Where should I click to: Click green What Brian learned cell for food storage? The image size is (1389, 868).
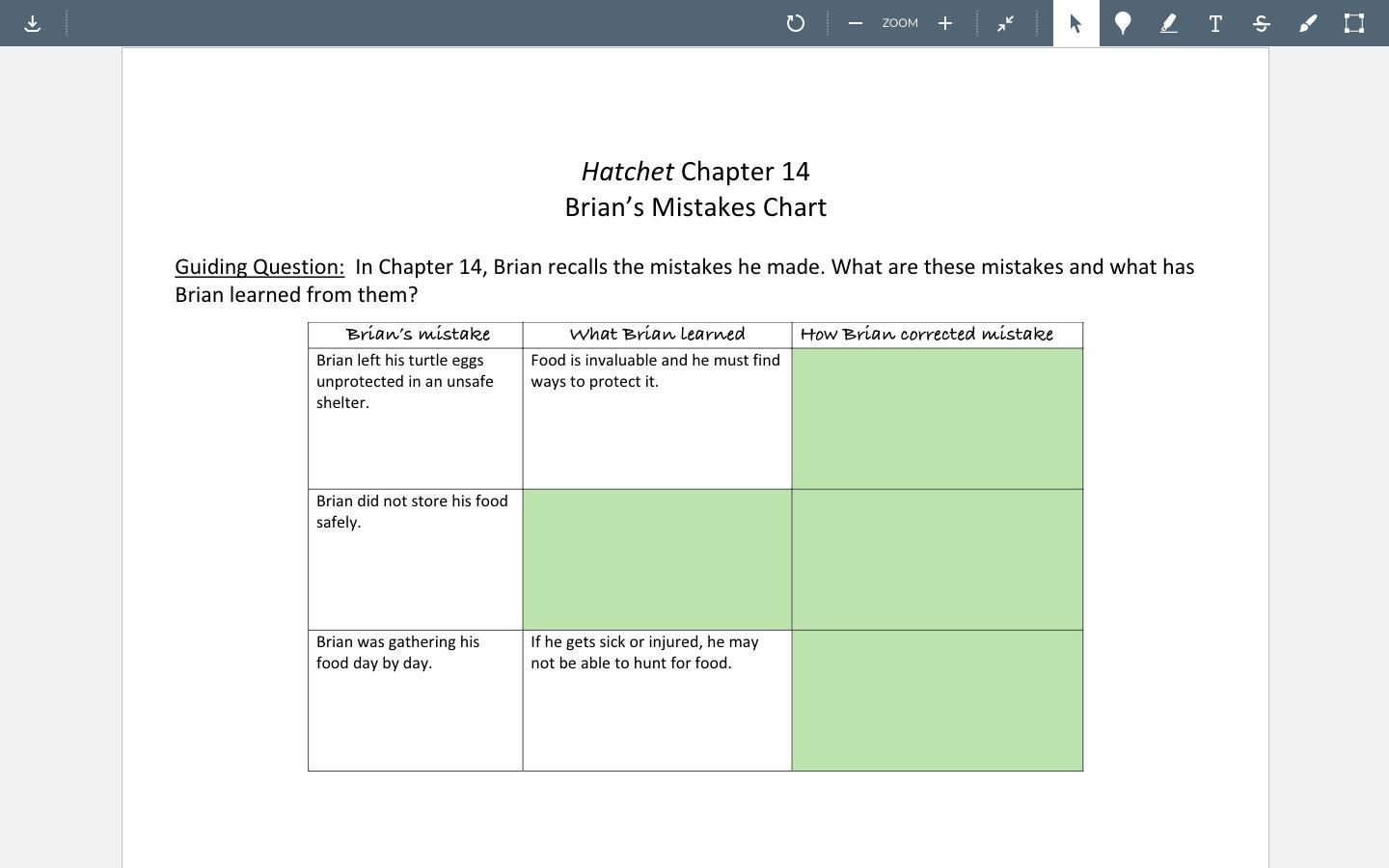coord(657,559)
